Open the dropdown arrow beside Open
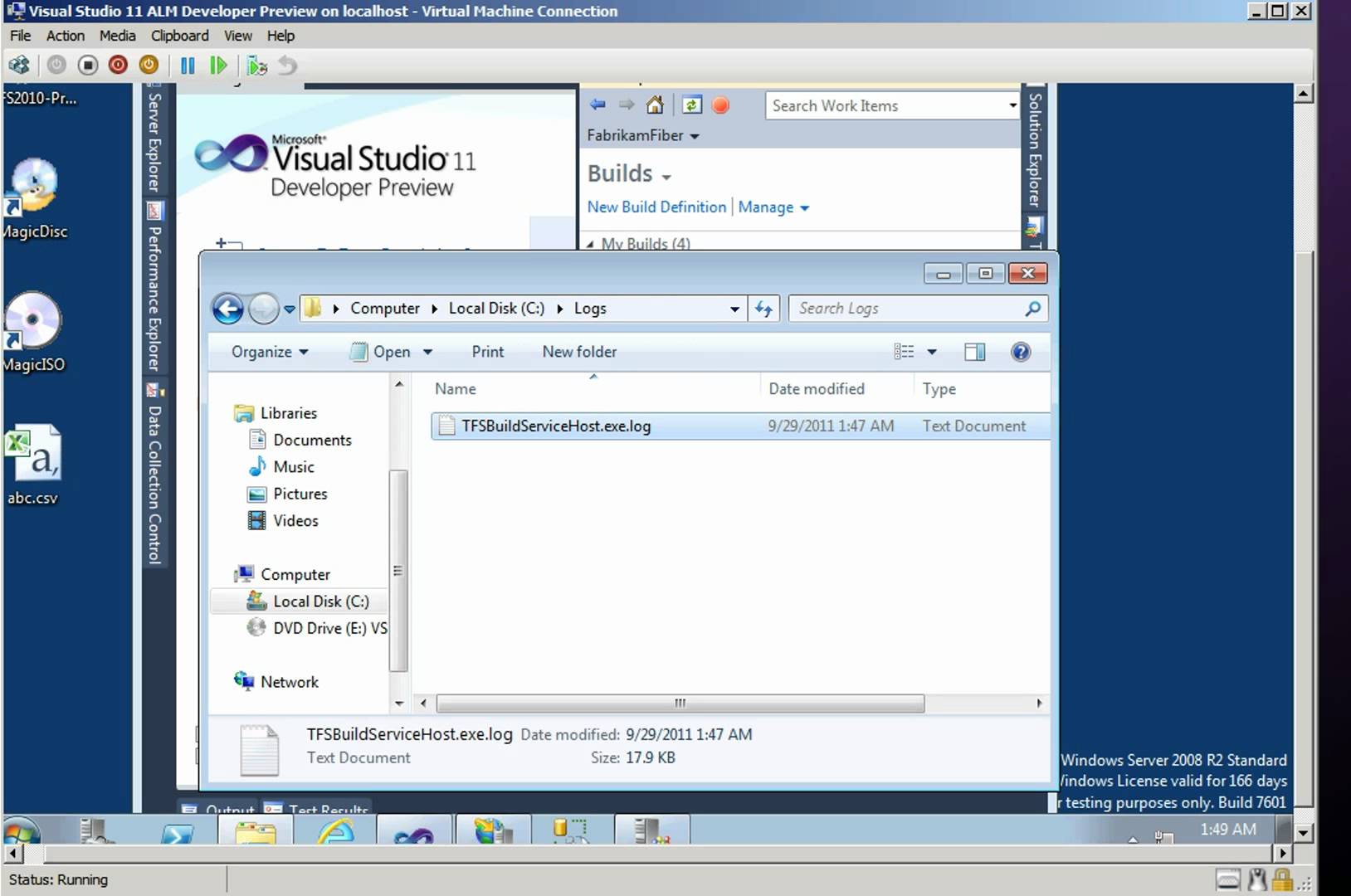1351x896 pixels. click(427, 352)
